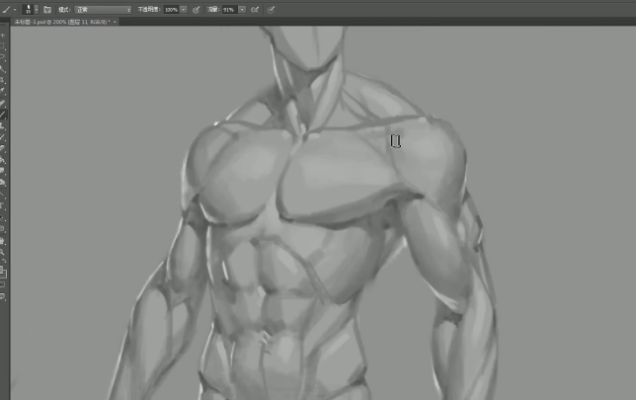The width and height of the screenshot is (636, 400).
Task: Open the brush preset picker
Action: pos(31,9)
